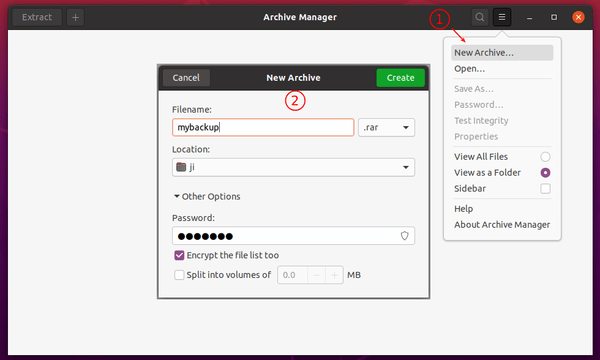Click the green Create button

point(400,78)
